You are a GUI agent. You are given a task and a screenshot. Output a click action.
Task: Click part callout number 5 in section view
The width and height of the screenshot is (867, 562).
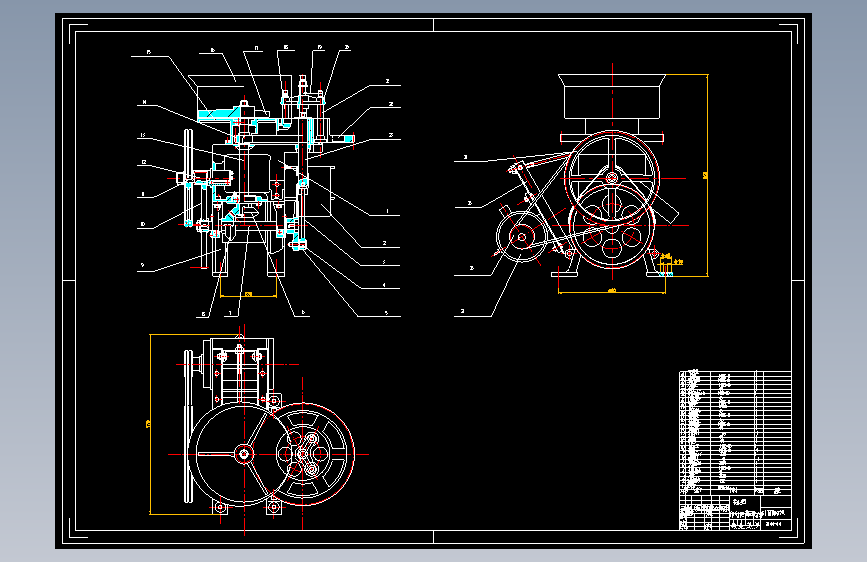point(386,313)
